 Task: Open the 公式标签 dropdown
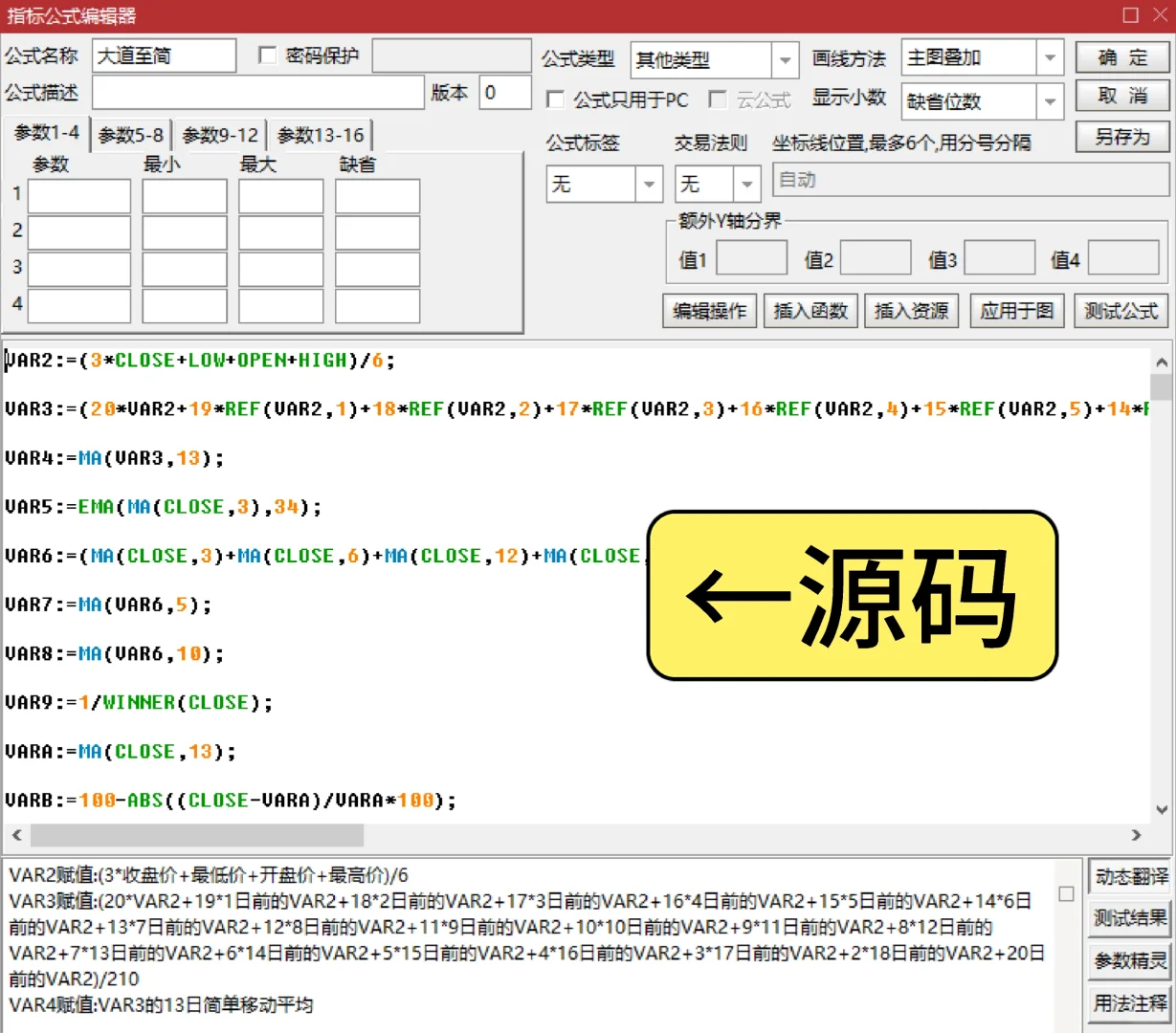coord(649,184)
